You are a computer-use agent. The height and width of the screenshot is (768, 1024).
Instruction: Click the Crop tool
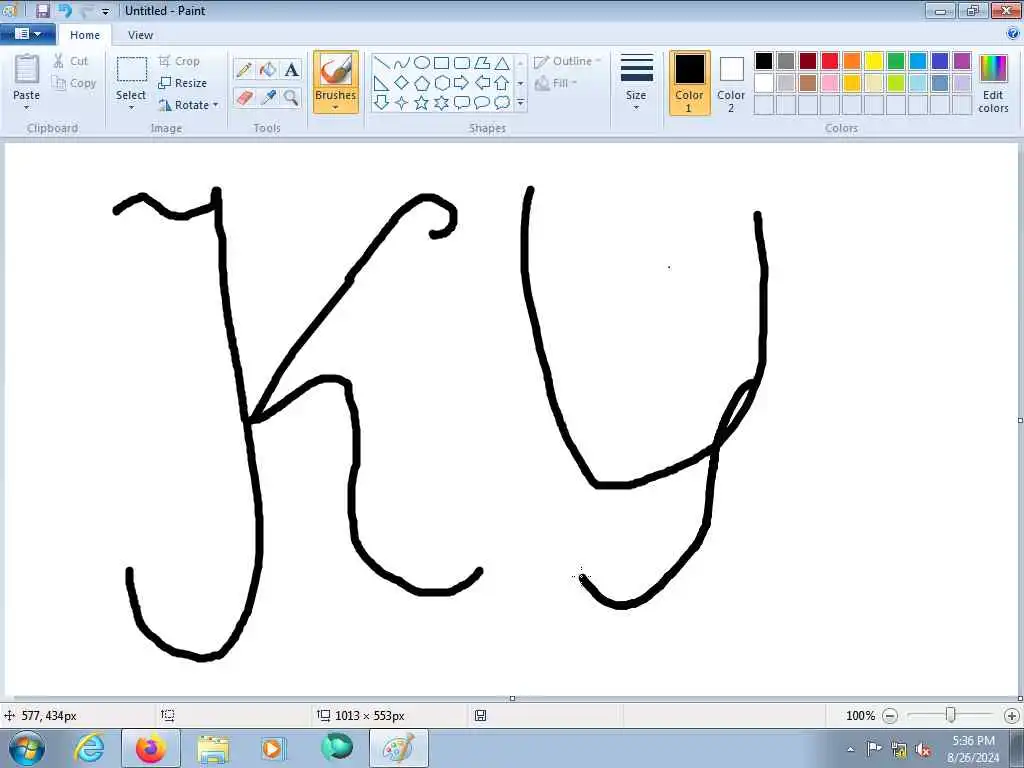click(x=179, y=61)
